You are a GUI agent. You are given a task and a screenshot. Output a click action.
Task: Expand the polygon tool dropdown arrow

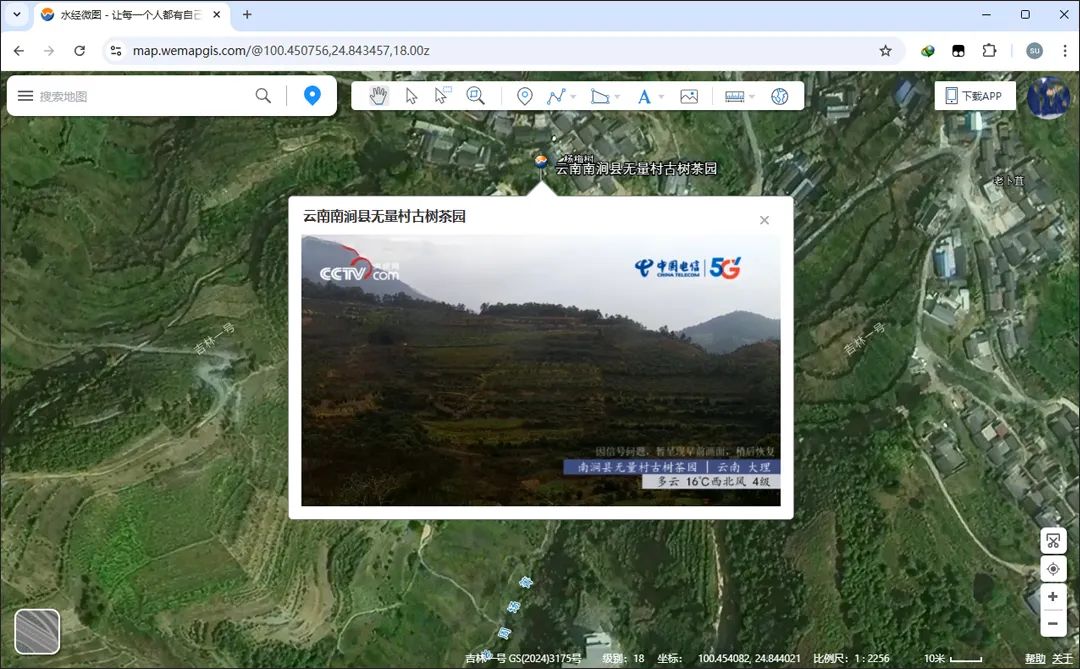(617, 97)
